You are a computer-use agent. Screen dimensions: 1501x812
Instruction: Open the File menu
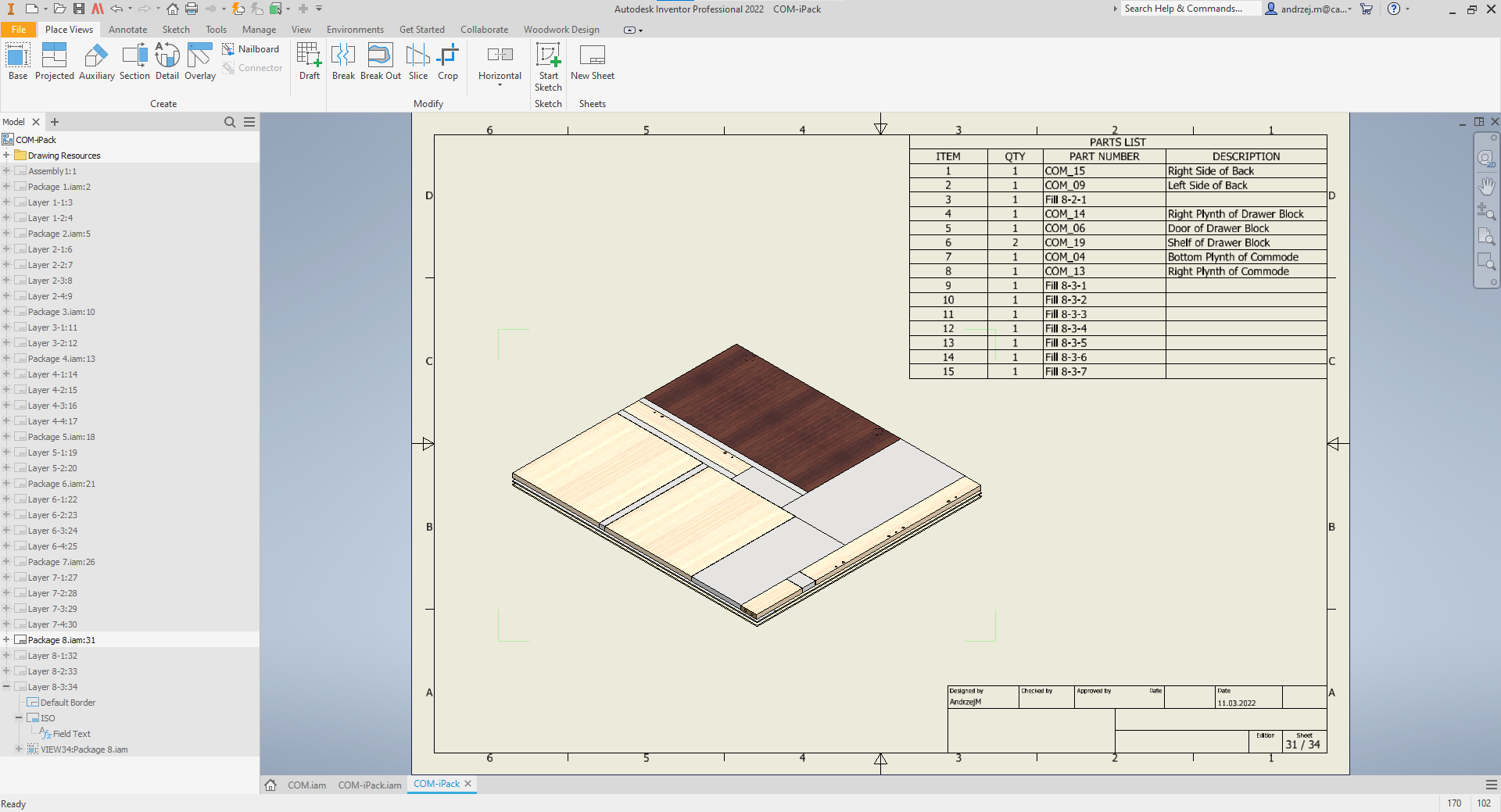point(19,30)
